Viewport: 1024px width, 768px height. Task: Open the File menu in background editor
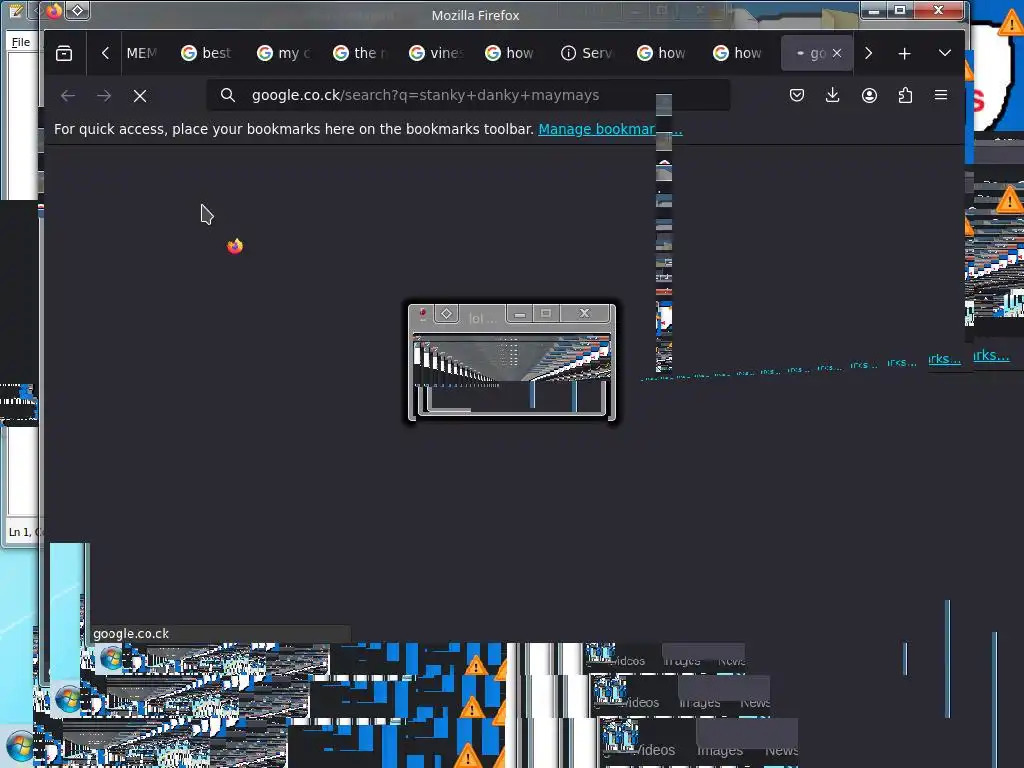[x=20, y=42]
